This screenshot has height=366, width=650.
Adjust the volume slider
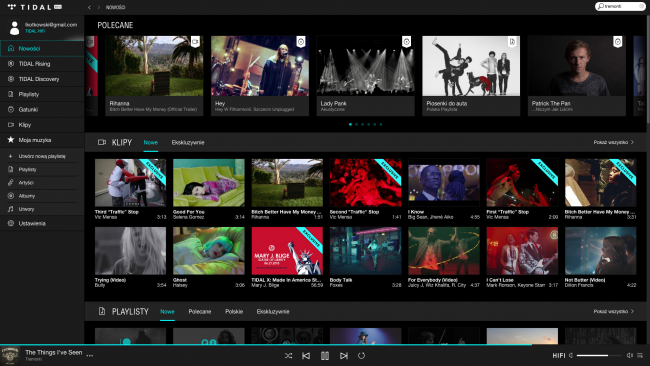599,355
